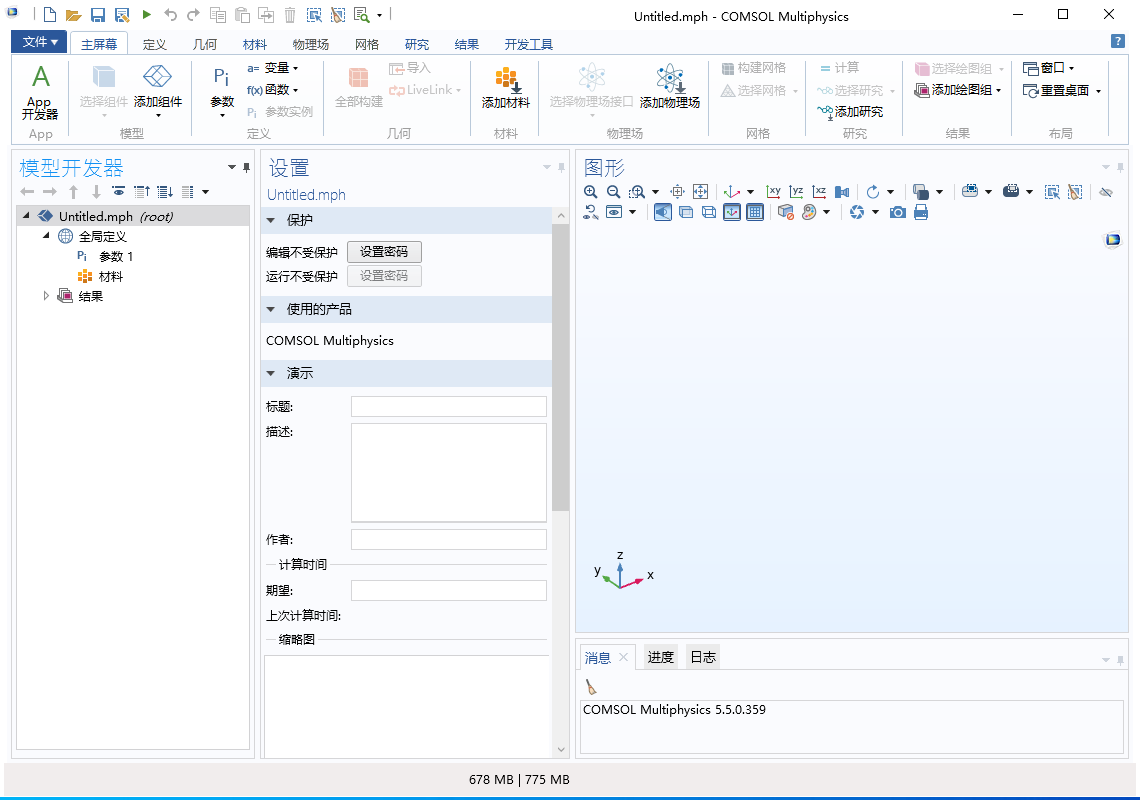Create a new model file
This screenshot has height=800, width=1140.
point(49,15)
